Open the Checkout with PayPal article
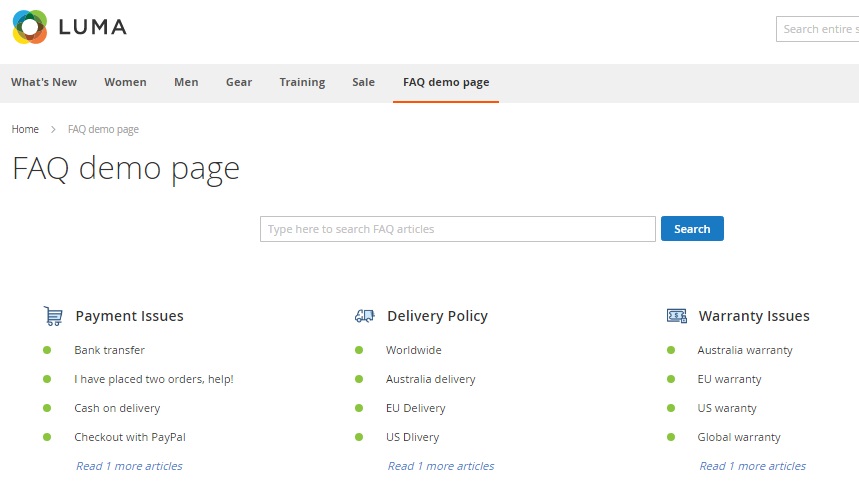 (x=130, y=437)
